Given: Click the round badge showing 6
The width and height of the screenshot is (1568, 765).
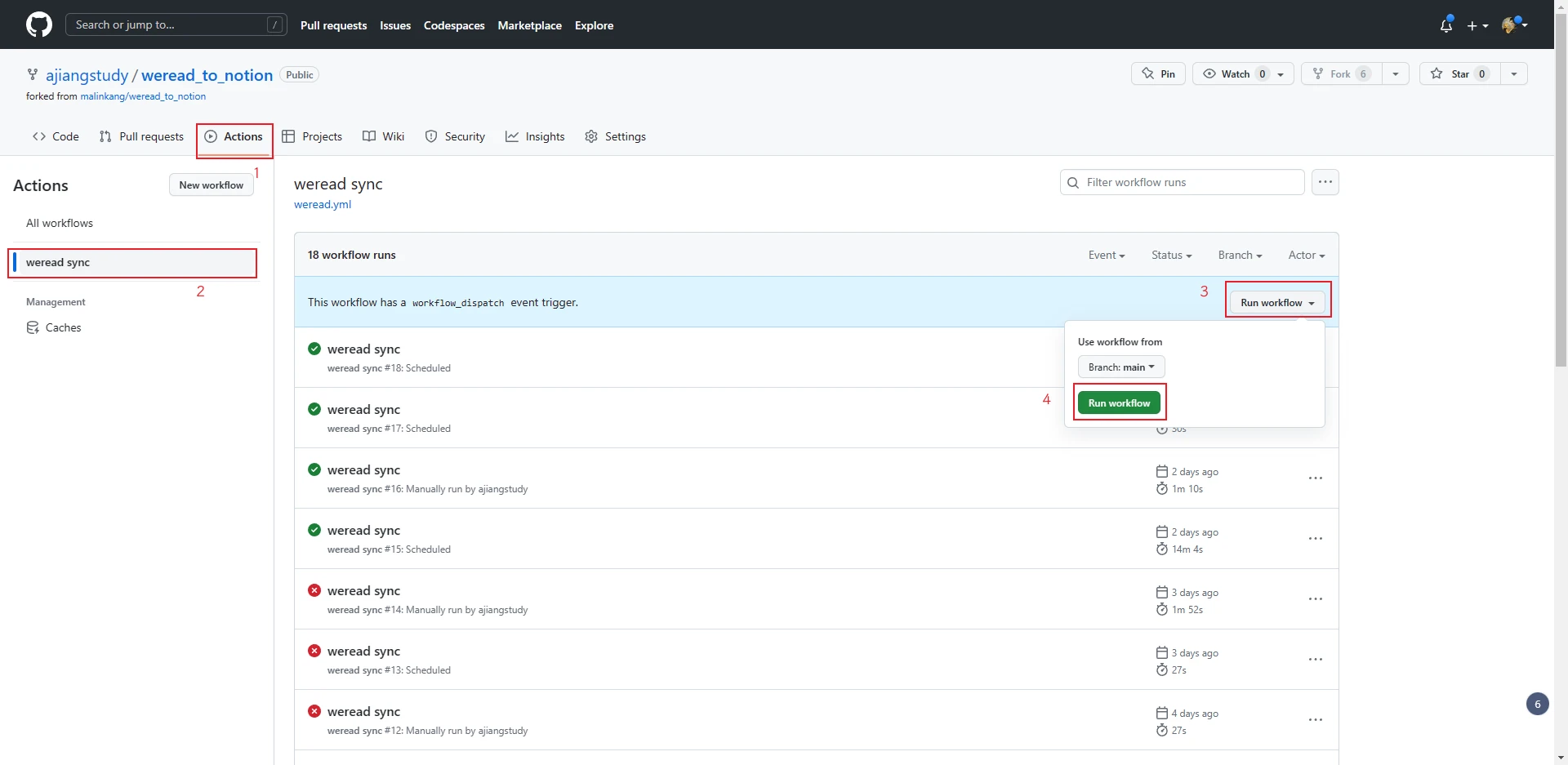Looking at the screenshot, I should [x=1537, y=704].
